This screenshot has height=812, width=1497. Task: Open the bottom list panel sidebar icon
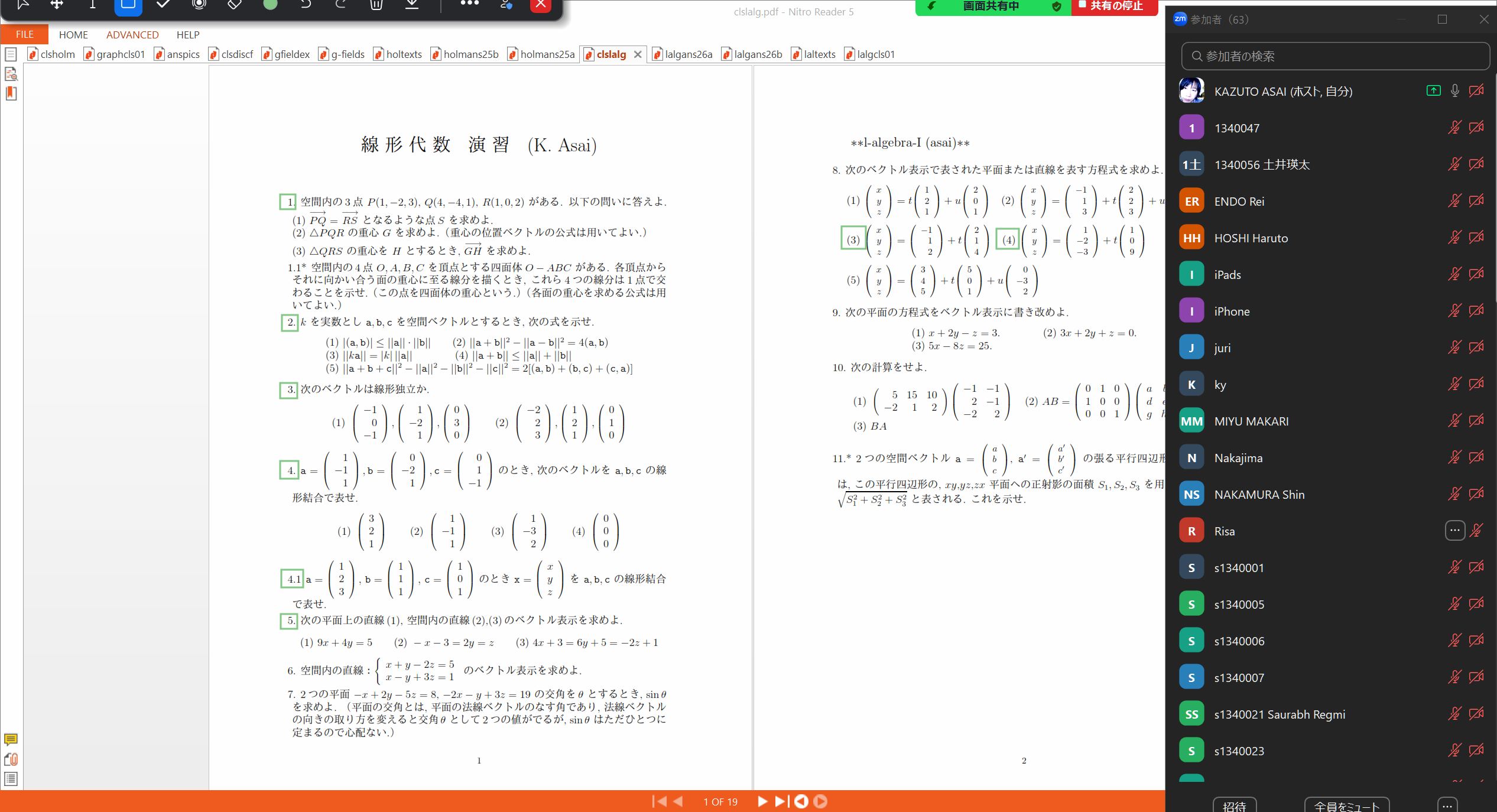[11, 779]
